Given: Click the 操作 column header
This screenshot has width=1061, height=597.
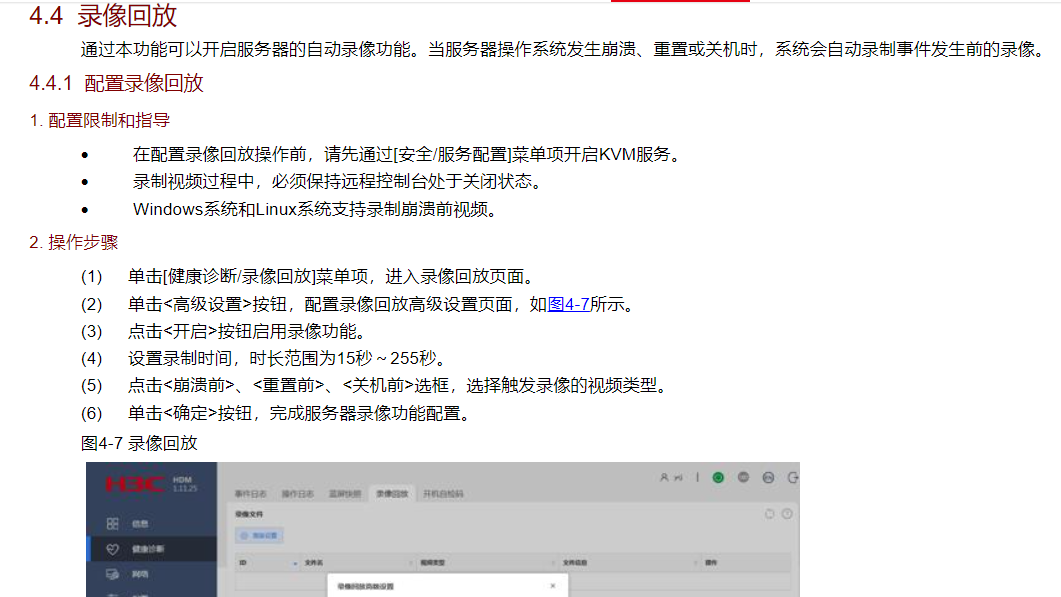Looking at the screenshot, I should pyautogui.click(x=711, y=562).
